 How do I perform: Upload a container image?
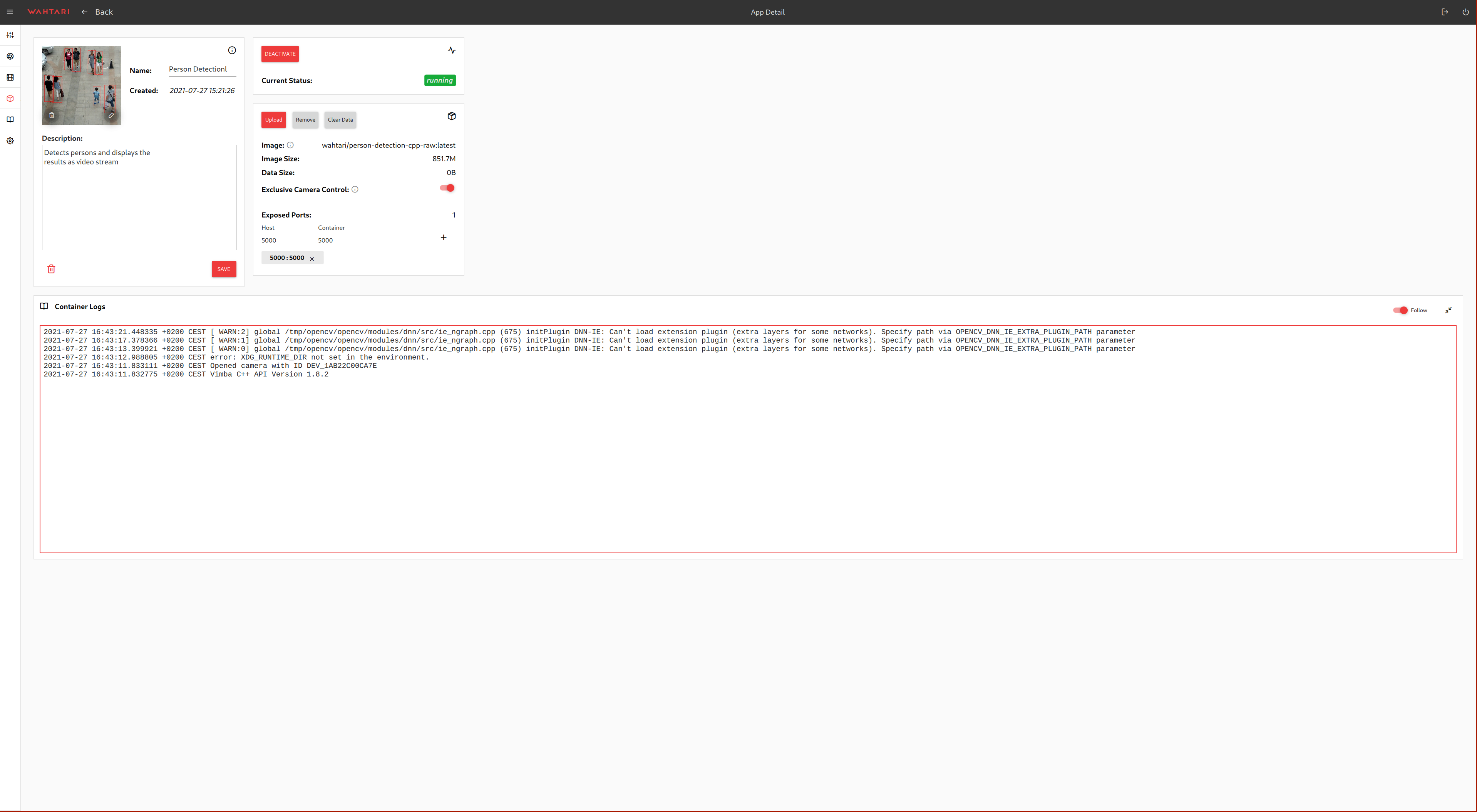(273, 120)
